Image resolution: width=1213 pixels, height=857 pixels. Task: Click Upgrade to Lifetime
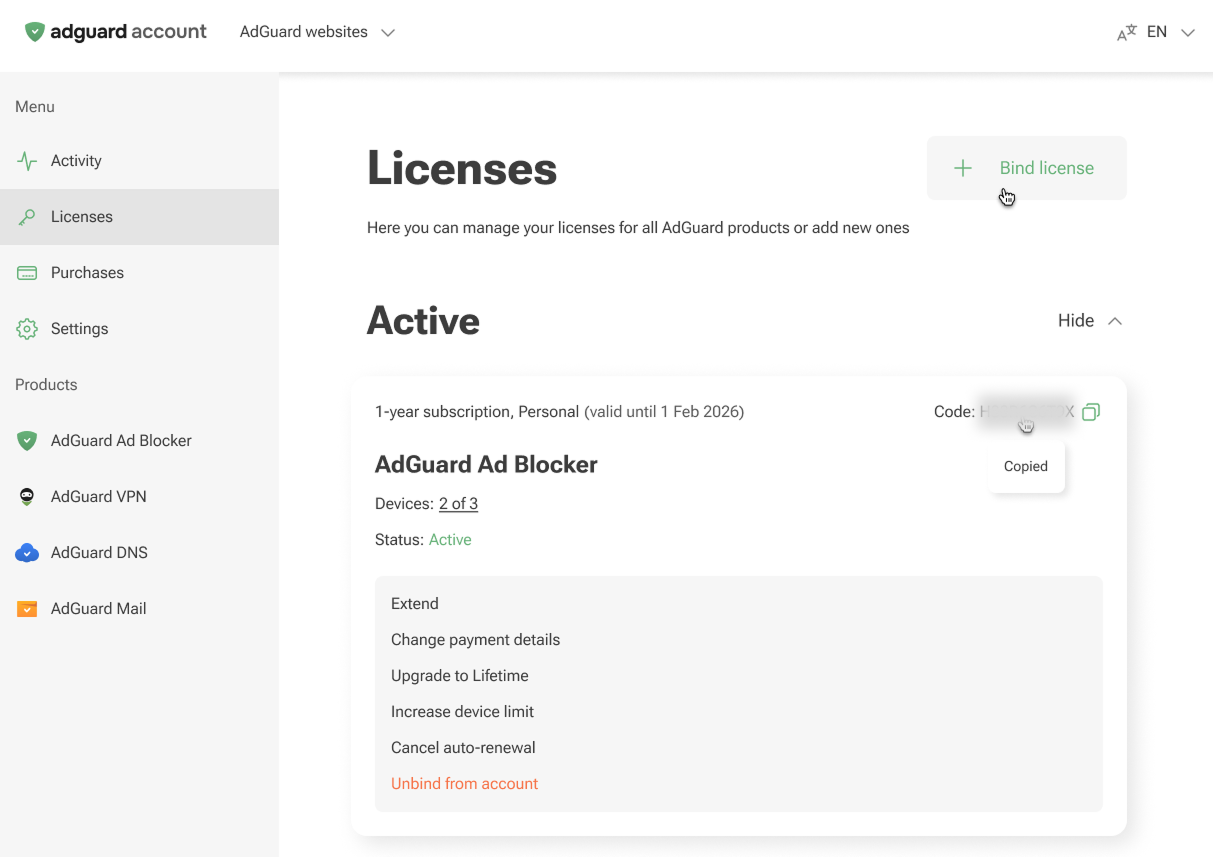[x=460, y=676]
